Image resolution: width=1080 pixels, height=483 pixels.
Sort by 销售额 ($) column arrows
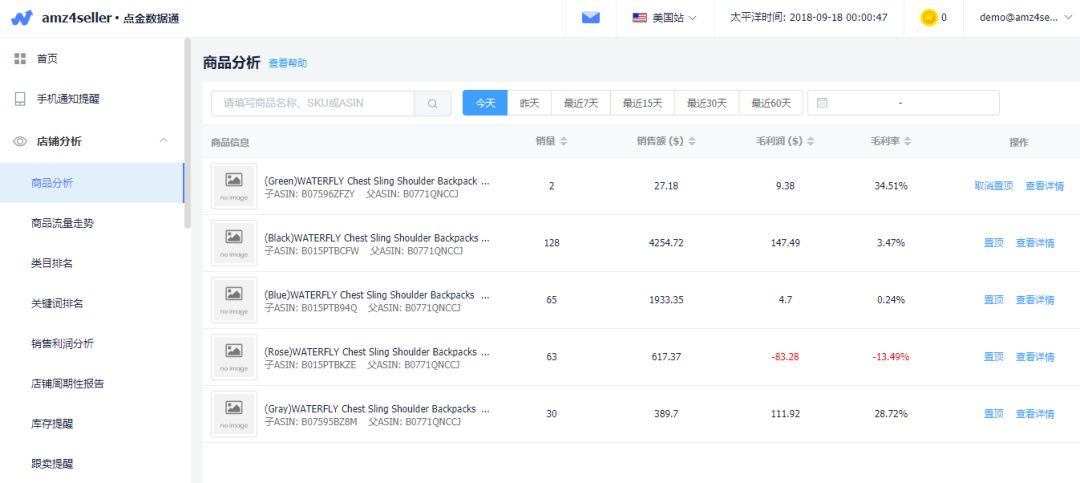tap(692, 142)
